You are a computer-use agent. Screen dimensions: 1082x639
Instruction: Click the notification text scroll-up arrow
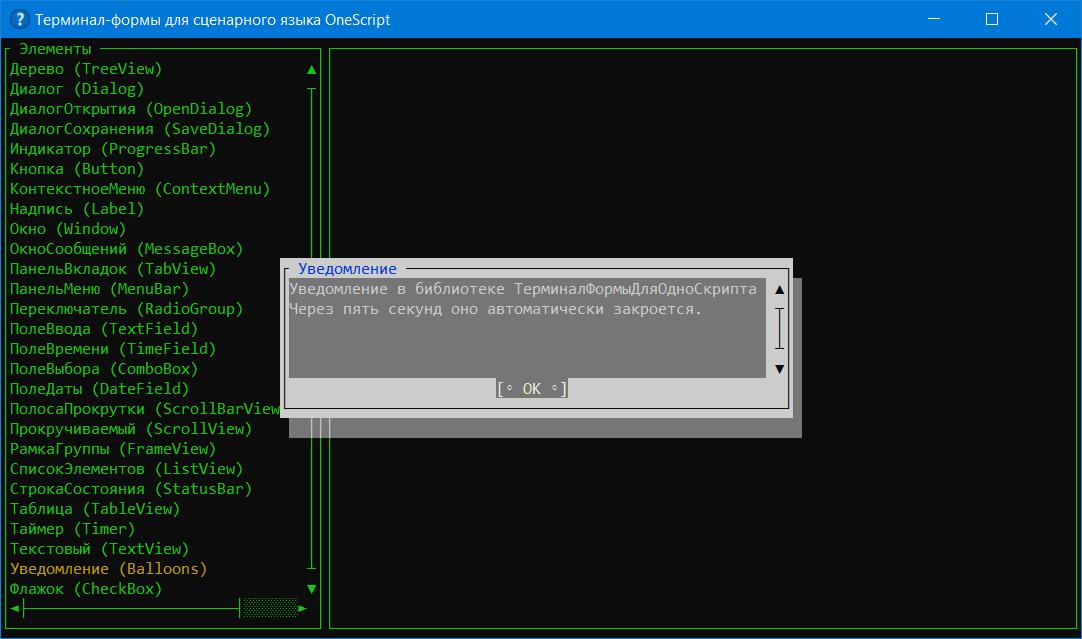pyautogui.click(x=780, y=290)
